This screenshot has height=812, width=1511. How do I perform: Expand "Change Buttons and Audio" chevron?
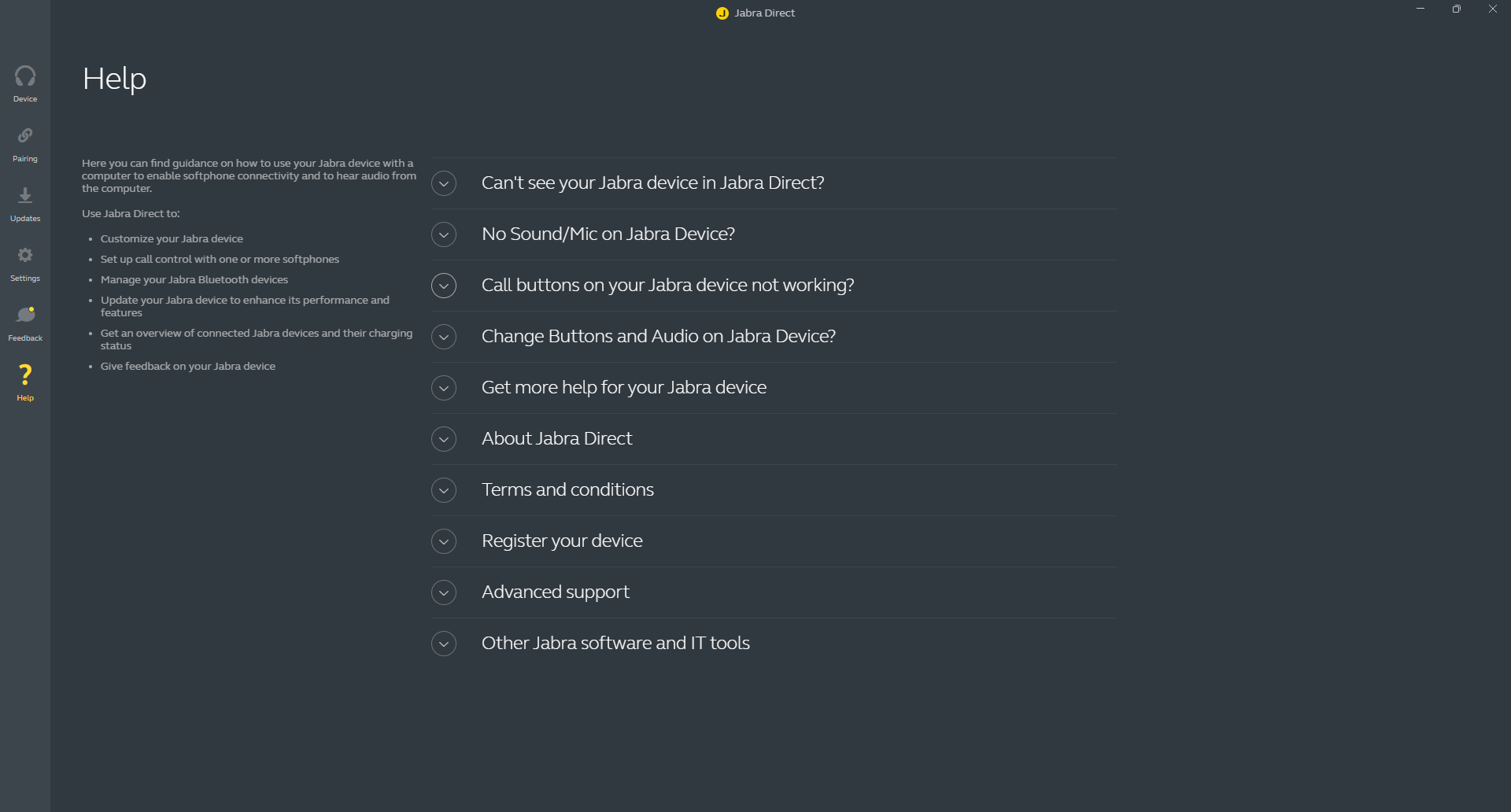click(x=444, y=337)
